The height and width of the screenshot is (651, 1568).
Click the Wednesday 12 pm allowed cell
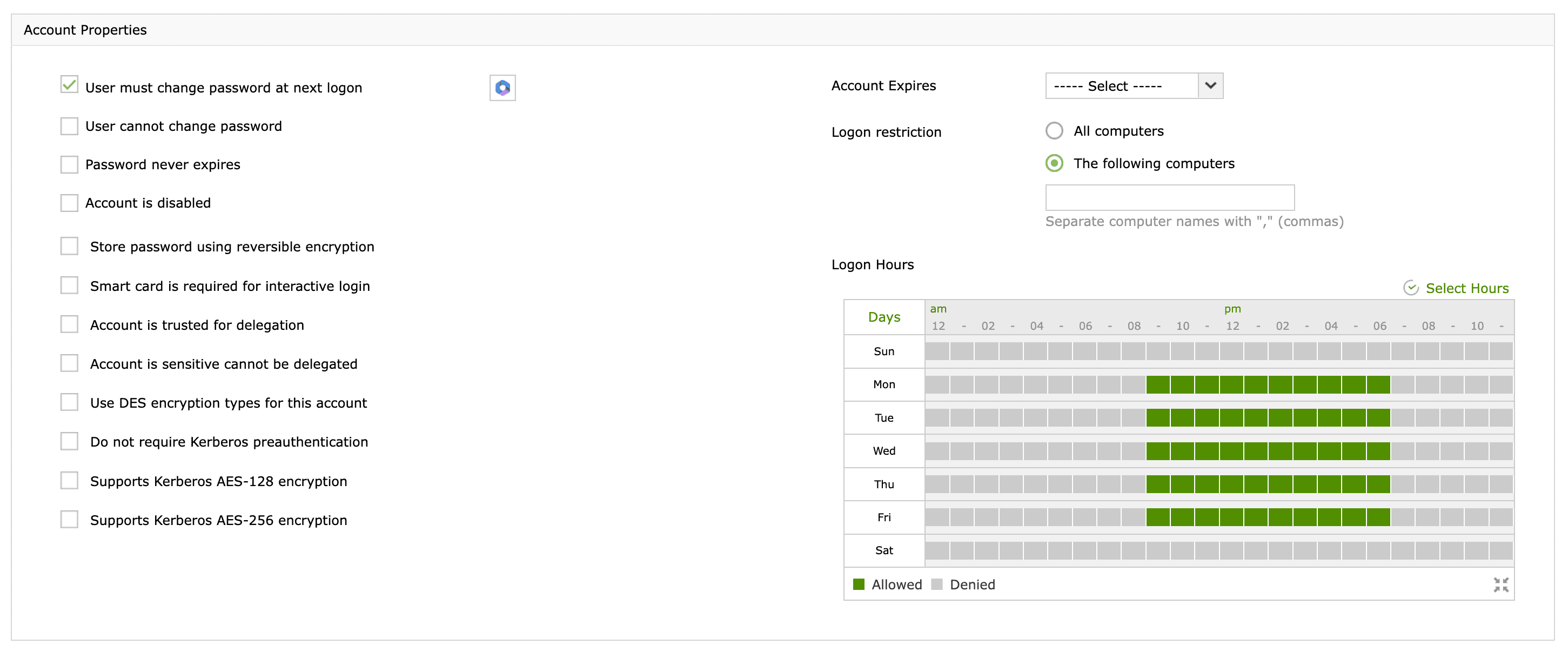pos(1231,450)
